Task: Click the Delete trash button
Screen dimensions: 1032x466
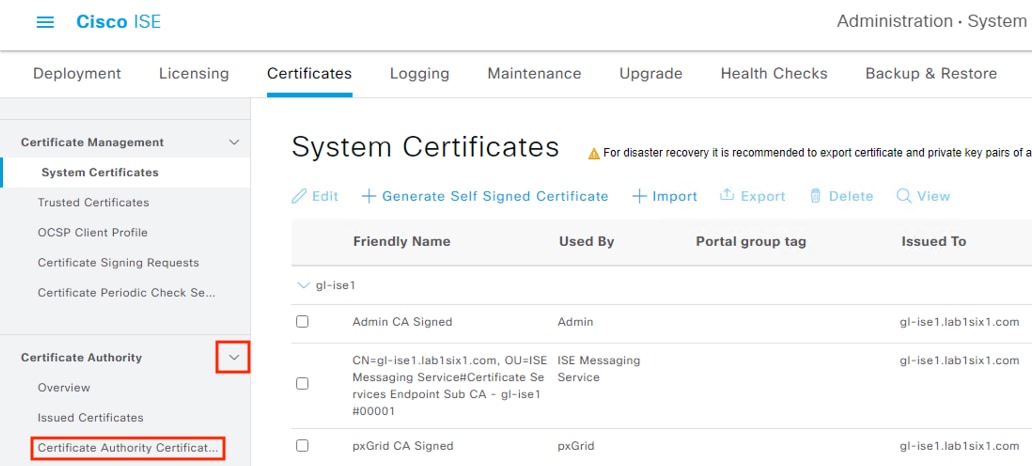Action: click(x=841, y=196)
